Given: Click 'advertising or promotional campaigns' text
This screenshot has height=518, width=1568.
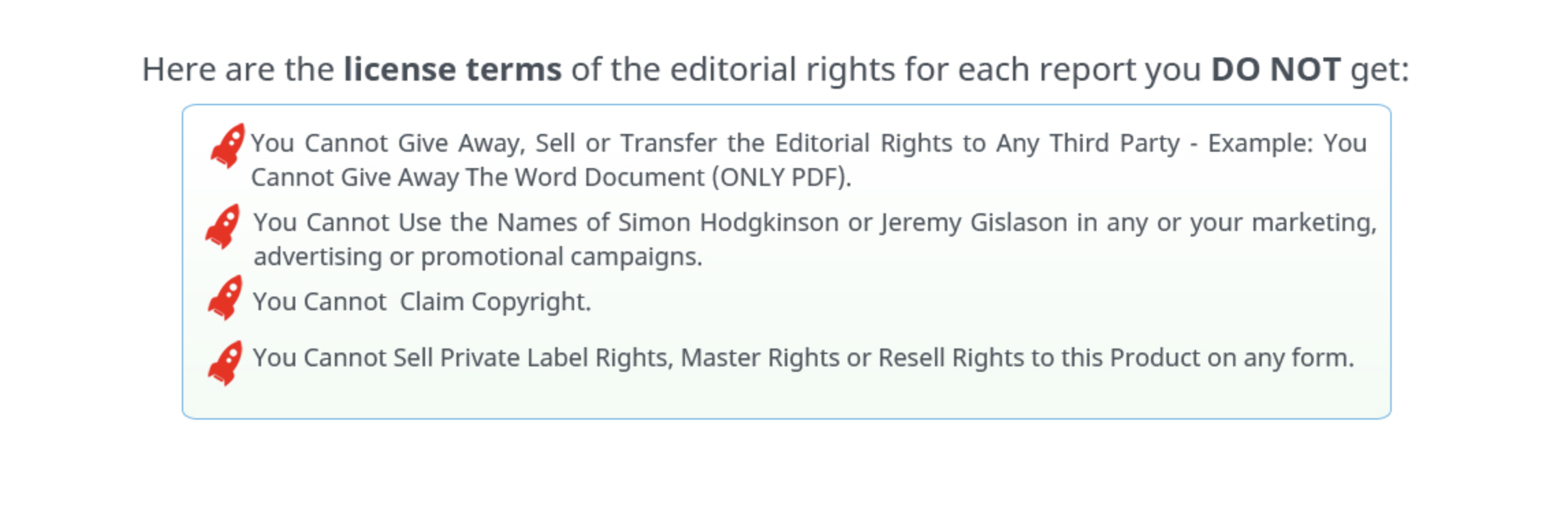Looking at the screenshot, I should (x=478, y=257).
